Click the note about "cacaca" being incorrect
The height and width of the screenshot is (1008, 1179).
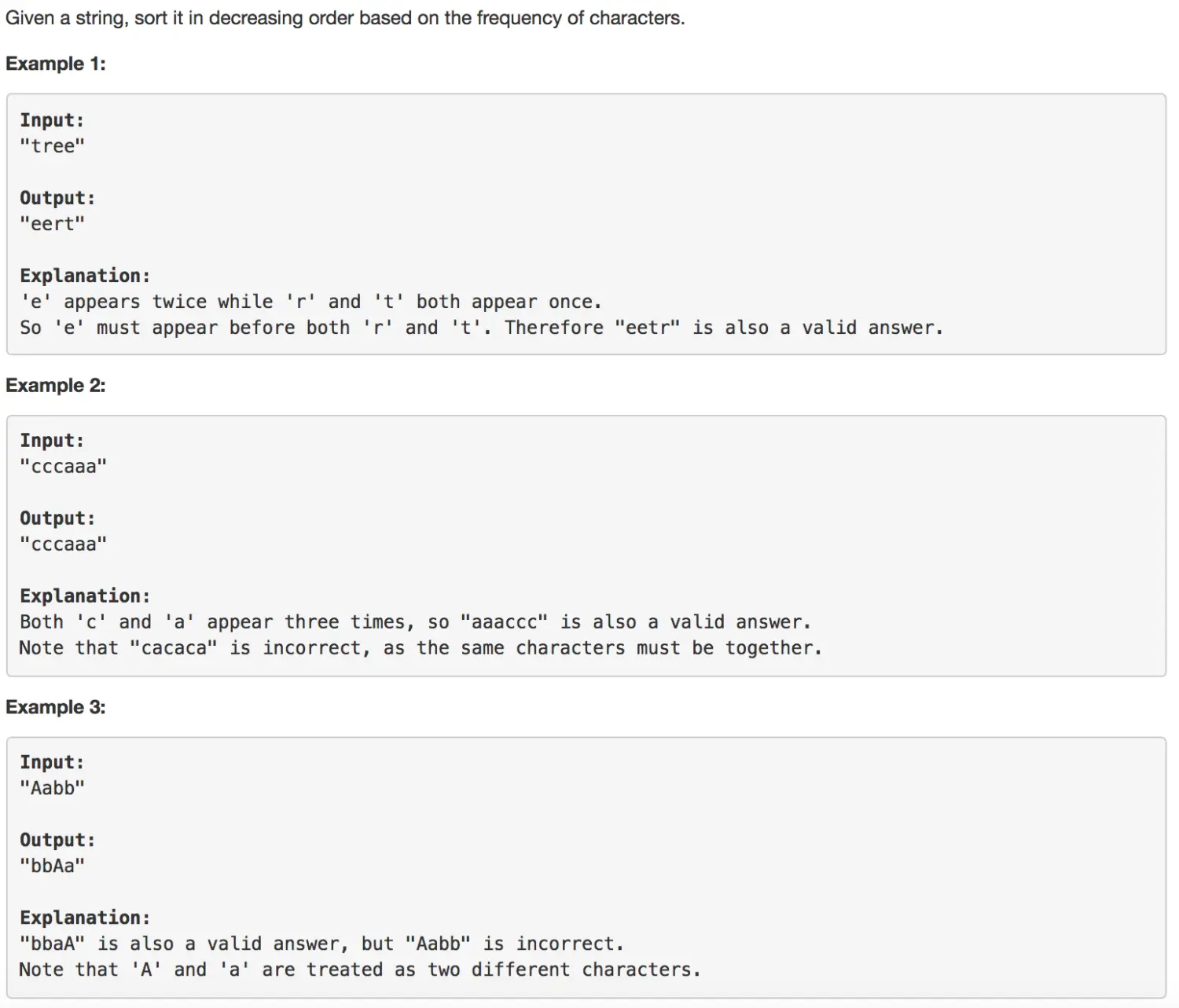420,648
